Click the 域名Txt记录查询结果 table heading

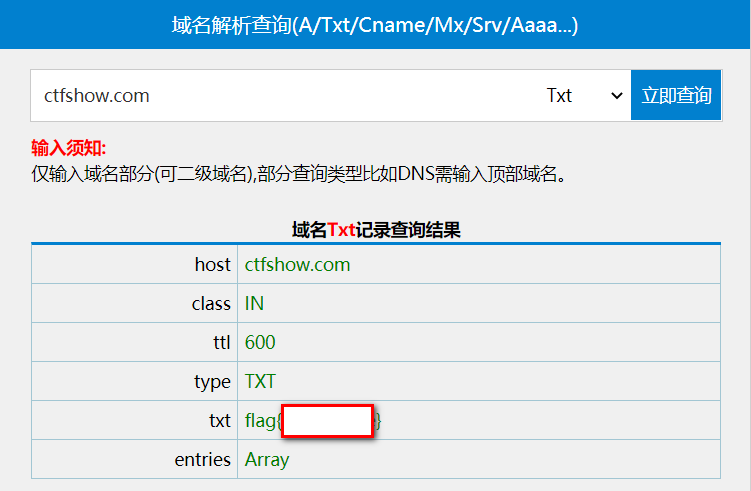[376, 230]
